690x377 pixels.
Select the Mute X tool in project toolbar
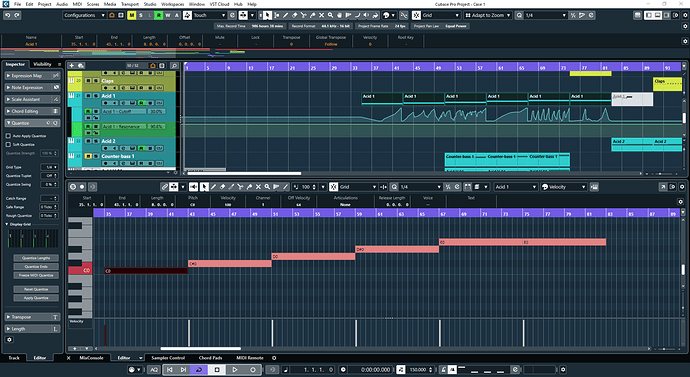[x=322, y=15]
